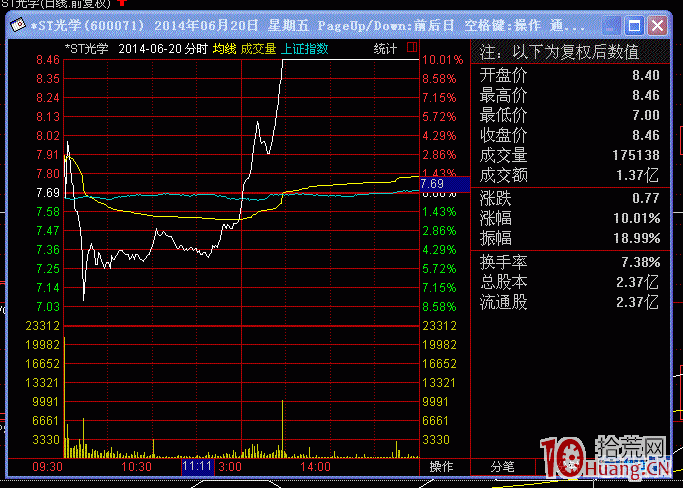Click the 振幅 value 18.99%
The width and height of the screenshot is (683, 488).
pos(637,238)
